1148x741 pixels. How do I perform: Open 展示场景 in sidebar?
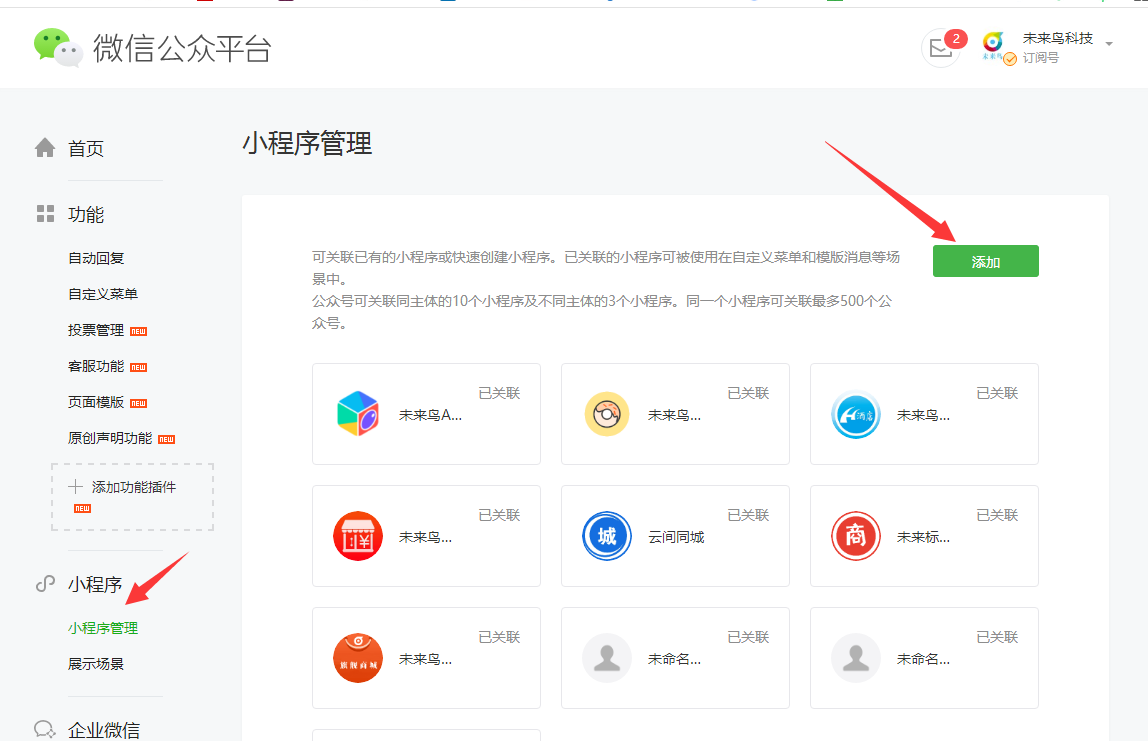pos(96,664)
